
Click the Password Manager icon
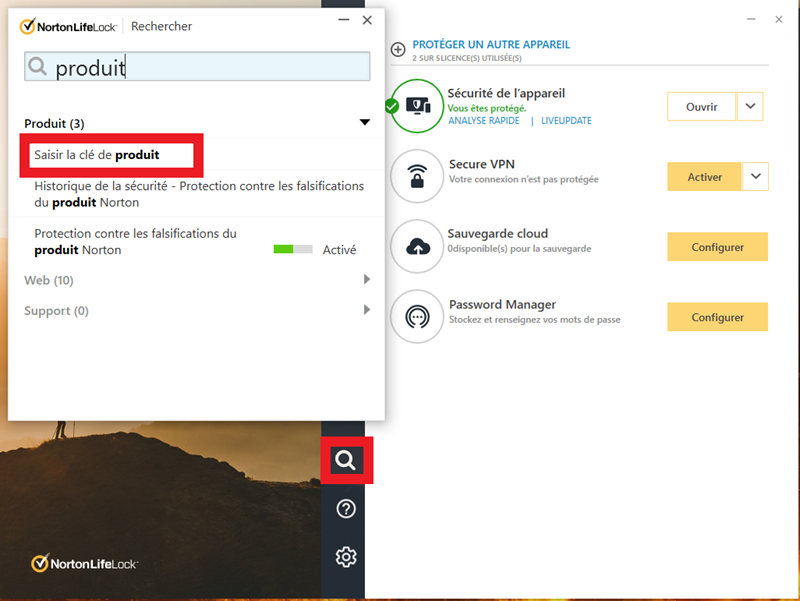[x=417, y=317]
